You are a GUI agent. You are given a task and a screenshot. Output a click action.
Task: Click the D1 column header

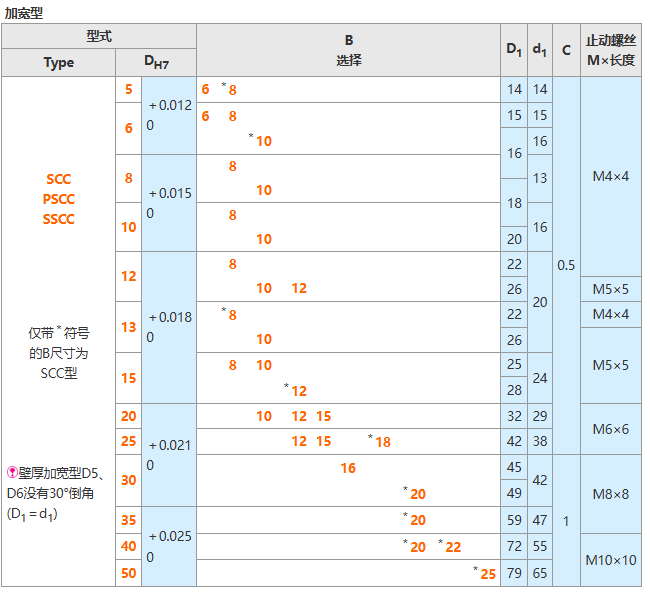pyautogui.click(x=514, y=50)
